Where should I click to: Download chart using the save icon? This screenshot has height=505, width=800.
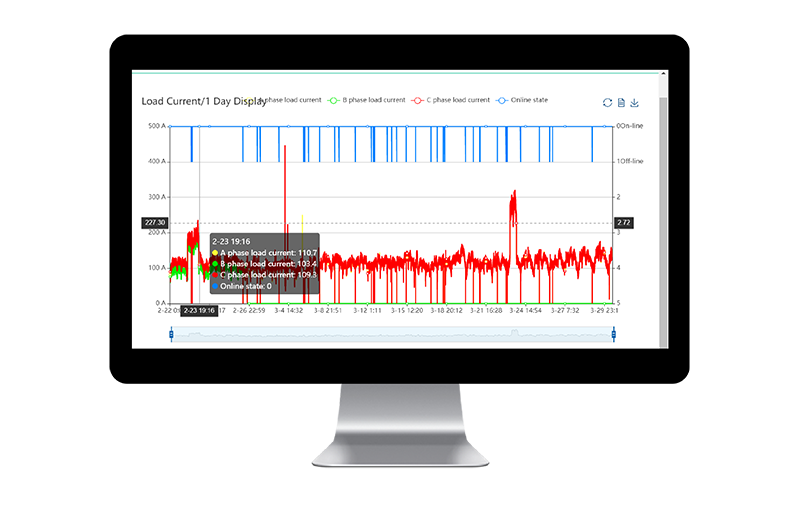click(x=634, y=102)
